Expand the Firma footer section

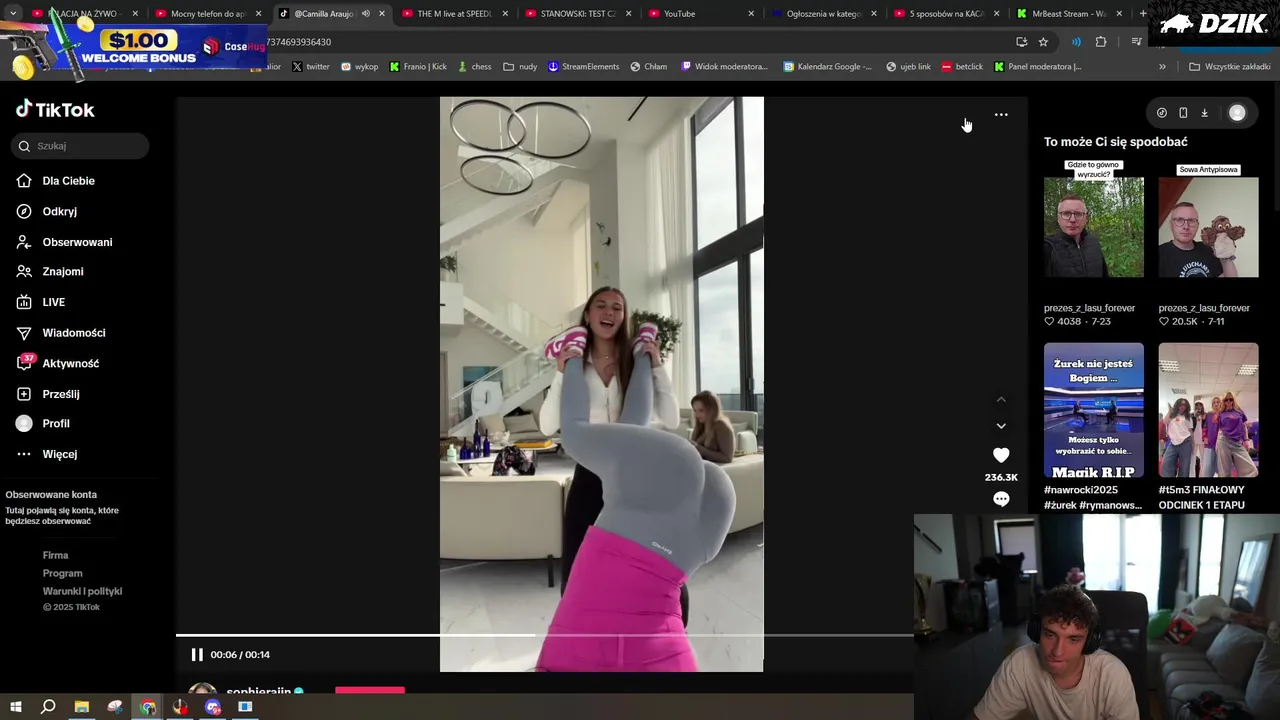tap(55, 555)
